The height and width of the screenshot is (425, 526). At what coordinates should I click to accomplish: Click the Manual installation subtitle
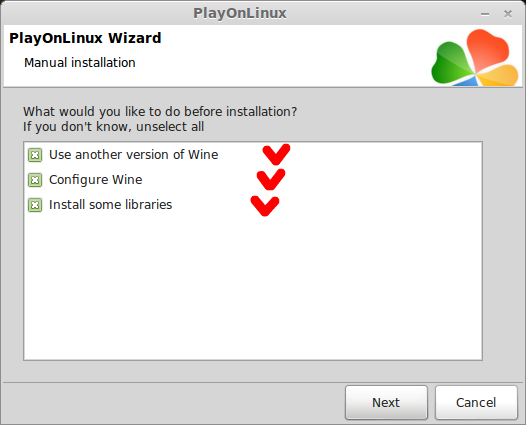click(x=80, y=63)
